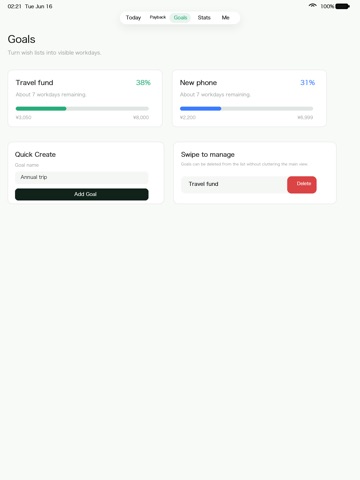Focus the Annual trip goal name field

(82, 177)
